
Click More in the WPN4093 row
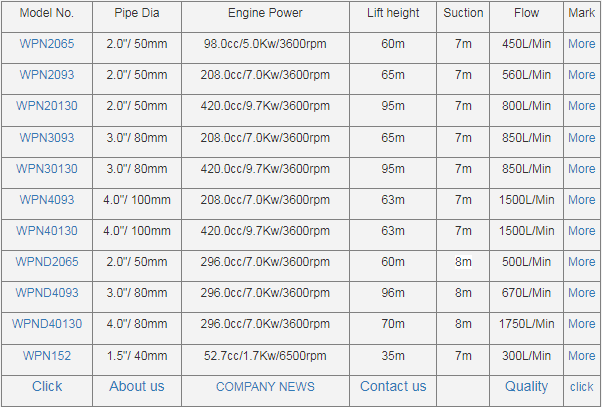pyautogui.click(x=581, y=200)
